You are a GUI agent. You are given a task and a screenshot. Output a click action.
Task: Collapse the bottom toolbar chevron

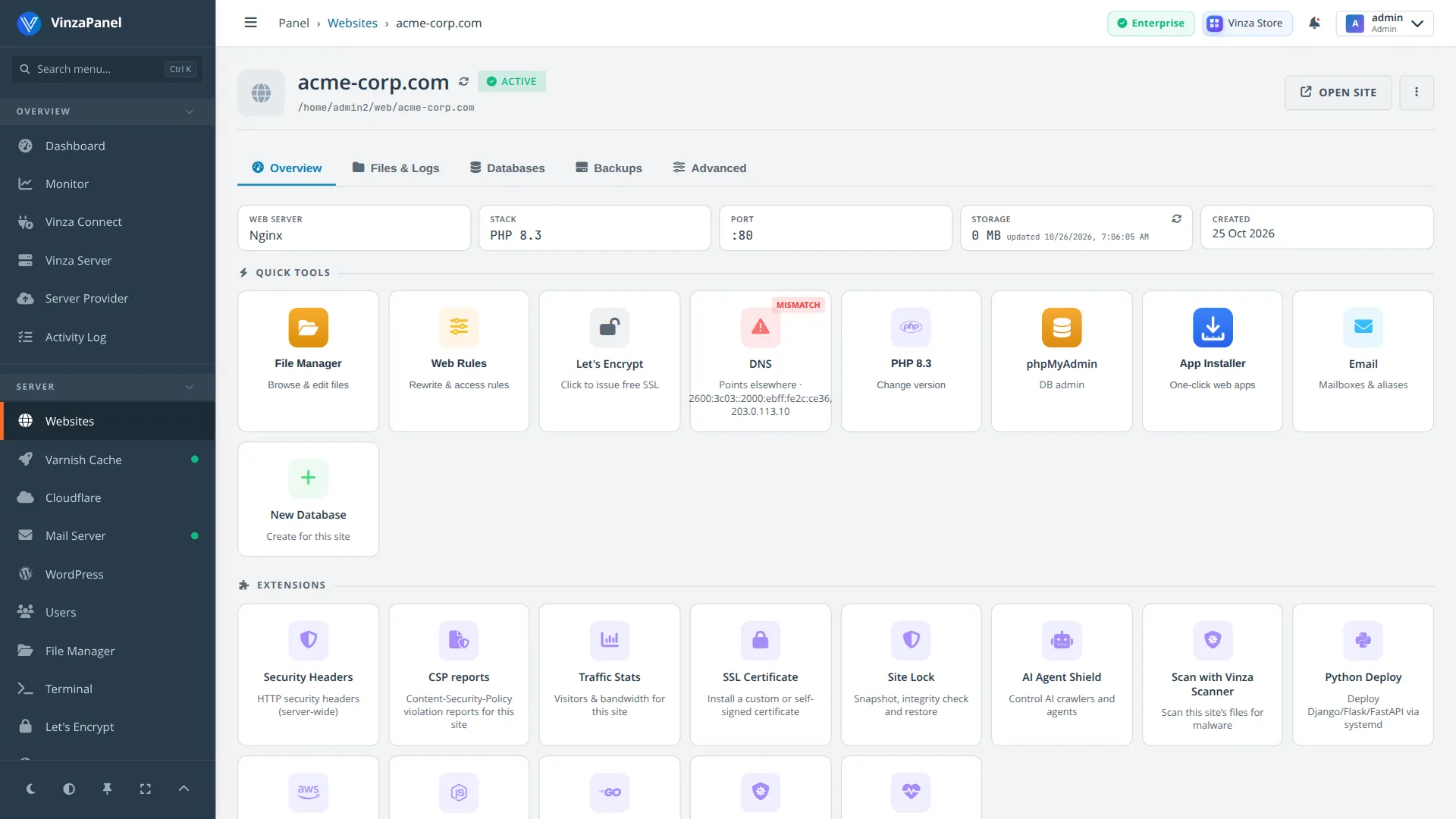pos(184,789)
